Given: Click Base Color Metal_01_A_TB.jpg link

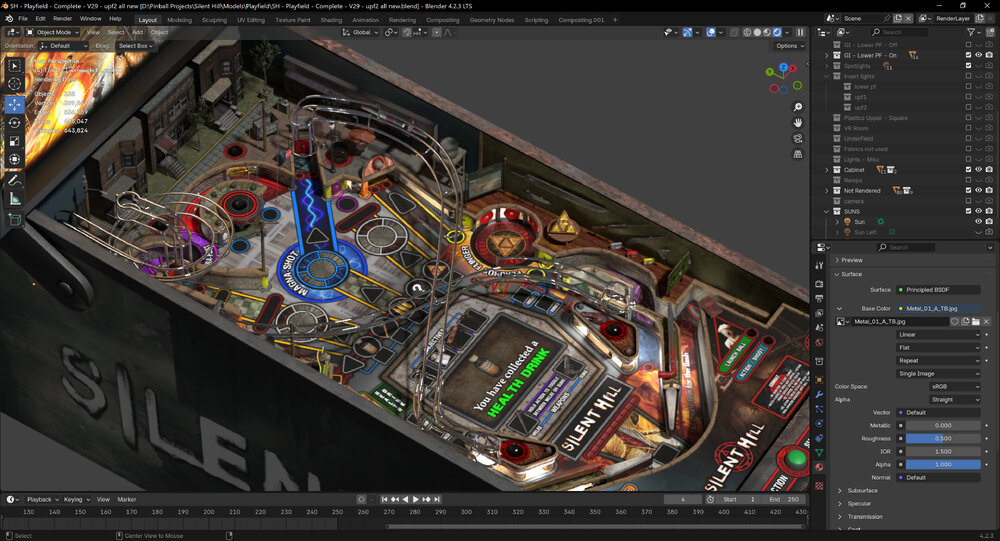Looking at the screenshot, I should 938,308.
